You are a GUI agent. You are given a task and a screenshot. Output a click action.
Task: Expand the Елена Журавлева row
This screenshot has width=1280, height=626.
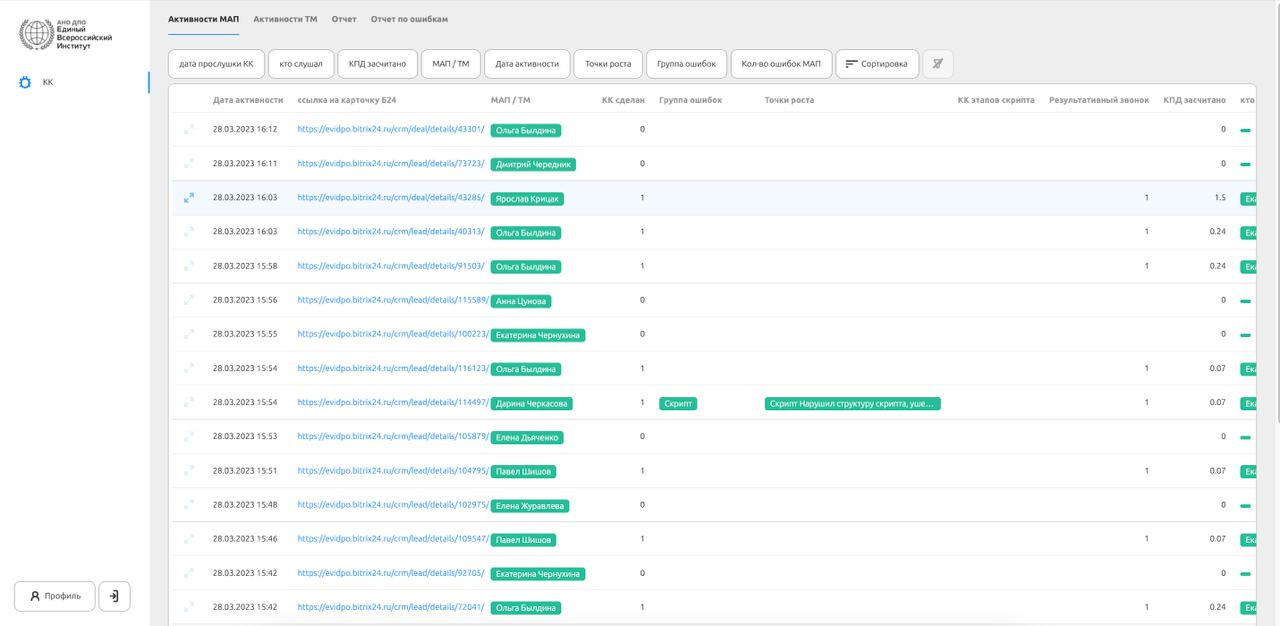[189, 505]
